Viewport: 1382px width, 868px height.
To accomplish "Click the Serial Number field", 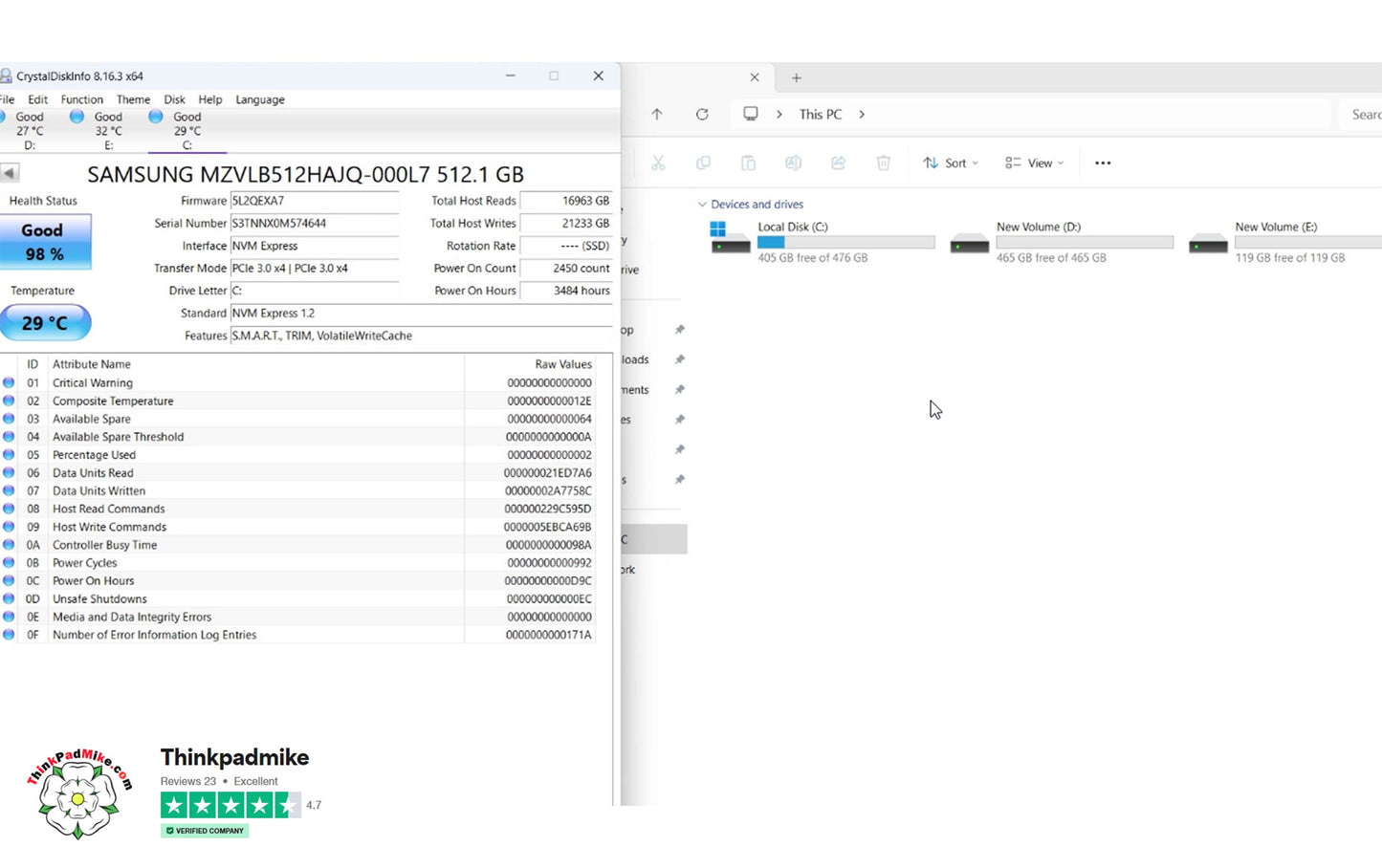I will tap(315, 223).
